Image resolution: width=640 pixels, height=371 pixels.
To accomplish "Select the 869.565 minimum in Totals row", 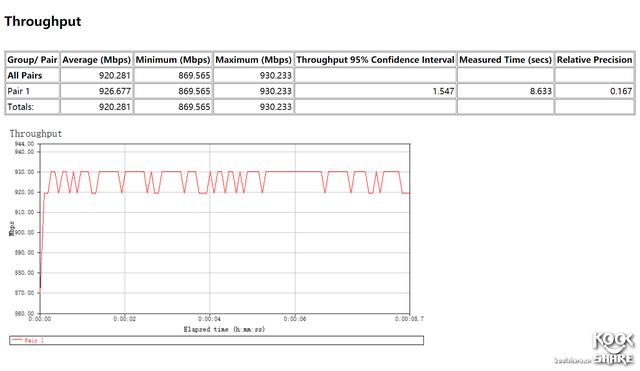I will pos(194,107).
